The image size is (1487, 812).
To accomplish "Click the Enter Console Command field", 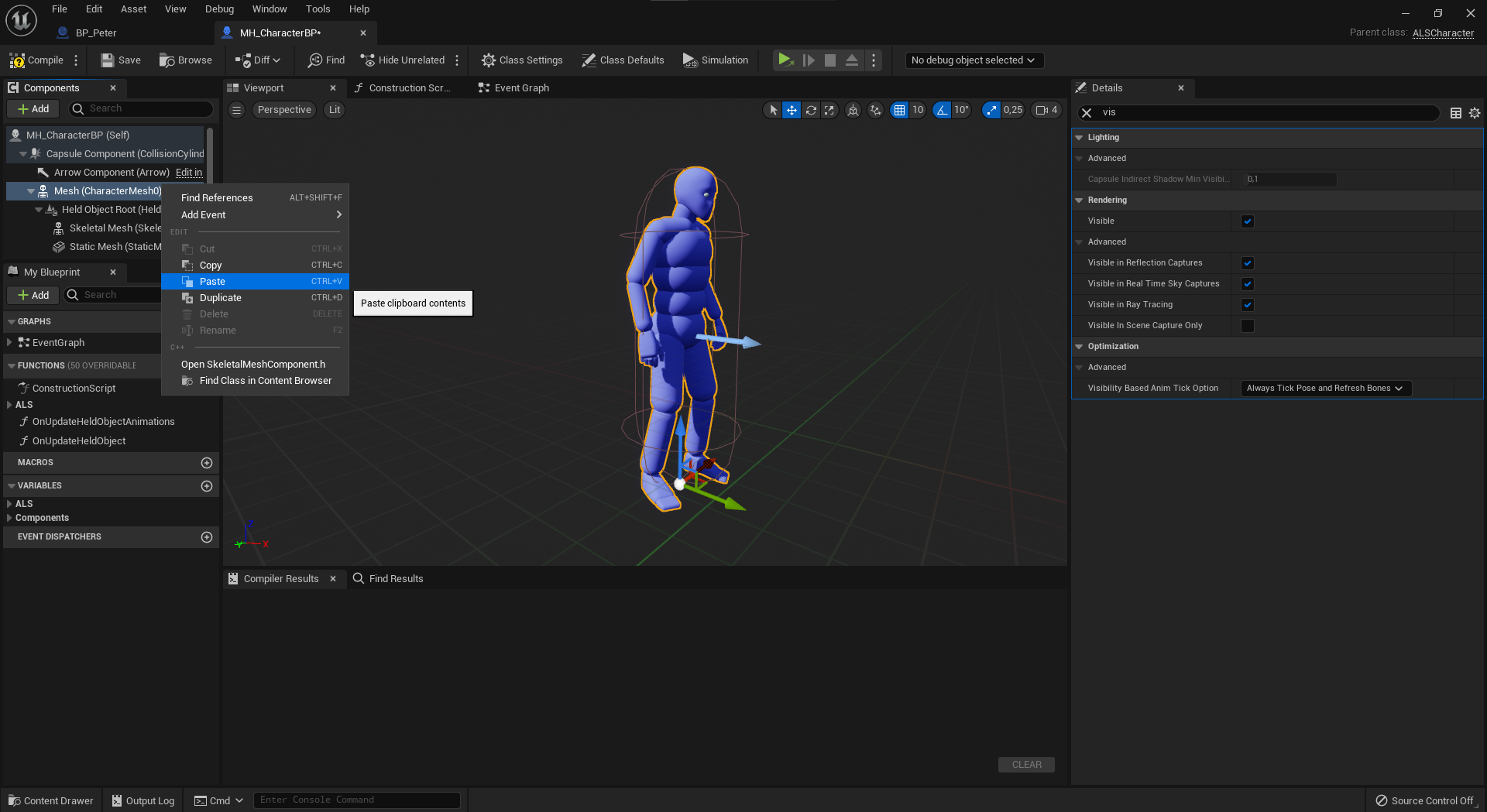I will tap(356, 800).
